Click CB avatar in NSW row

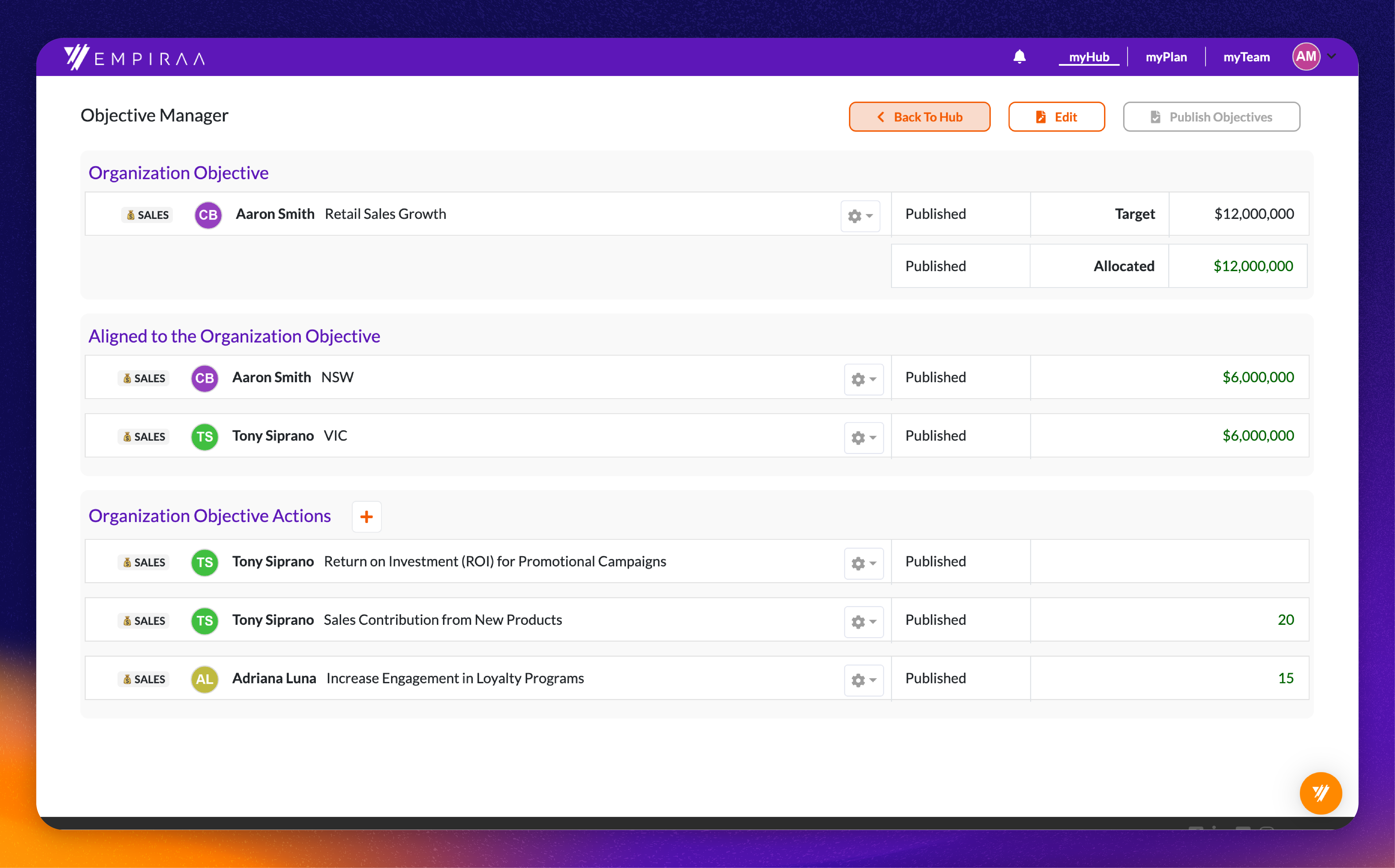pyautogui.click(x=205, y=378)
